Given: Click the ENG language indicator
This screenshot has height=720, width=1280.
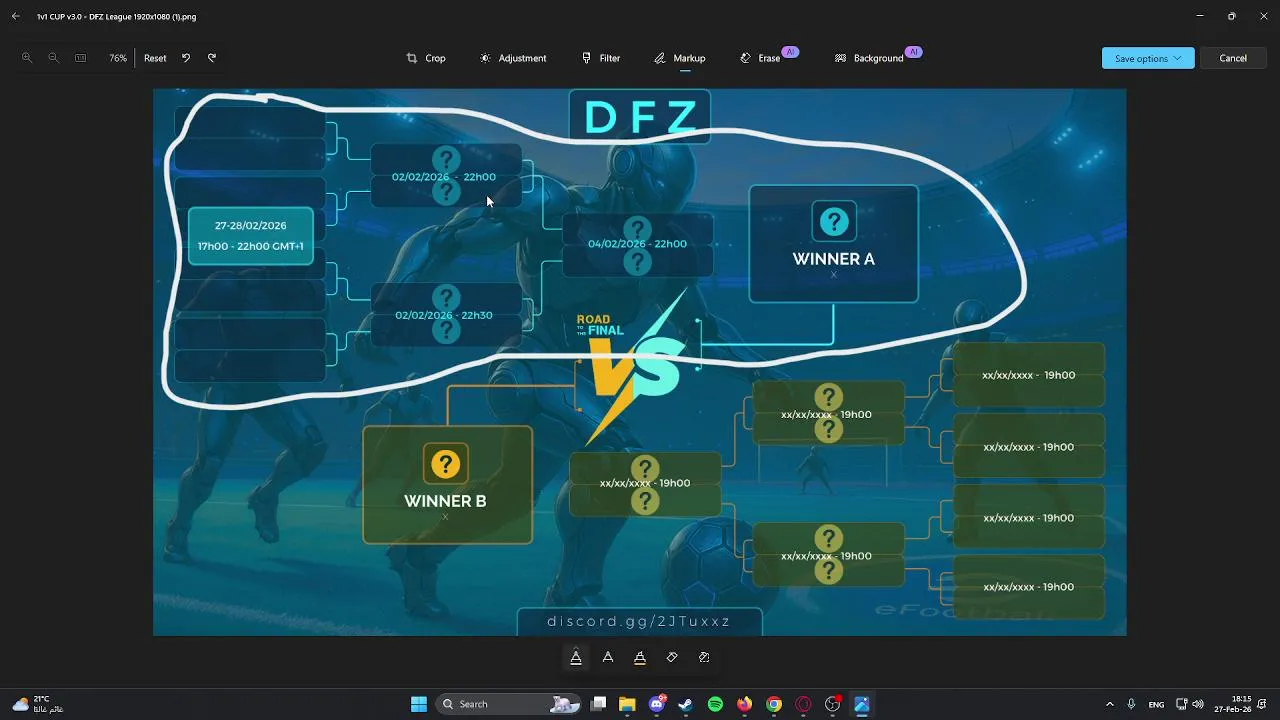Looking at the screenshot, I should pyautogui.click(x=1156, y=705).
